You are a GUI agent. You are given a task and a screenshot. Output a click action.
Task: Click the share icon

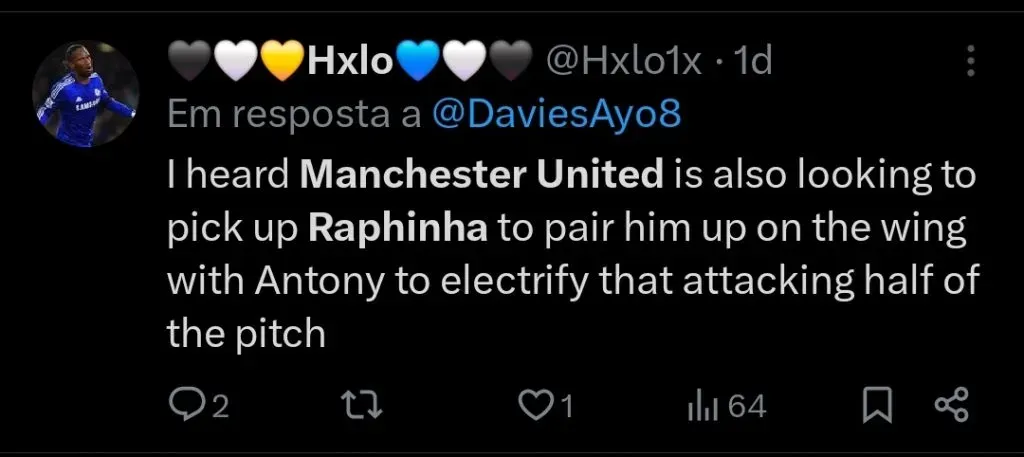tap(951, 405)
